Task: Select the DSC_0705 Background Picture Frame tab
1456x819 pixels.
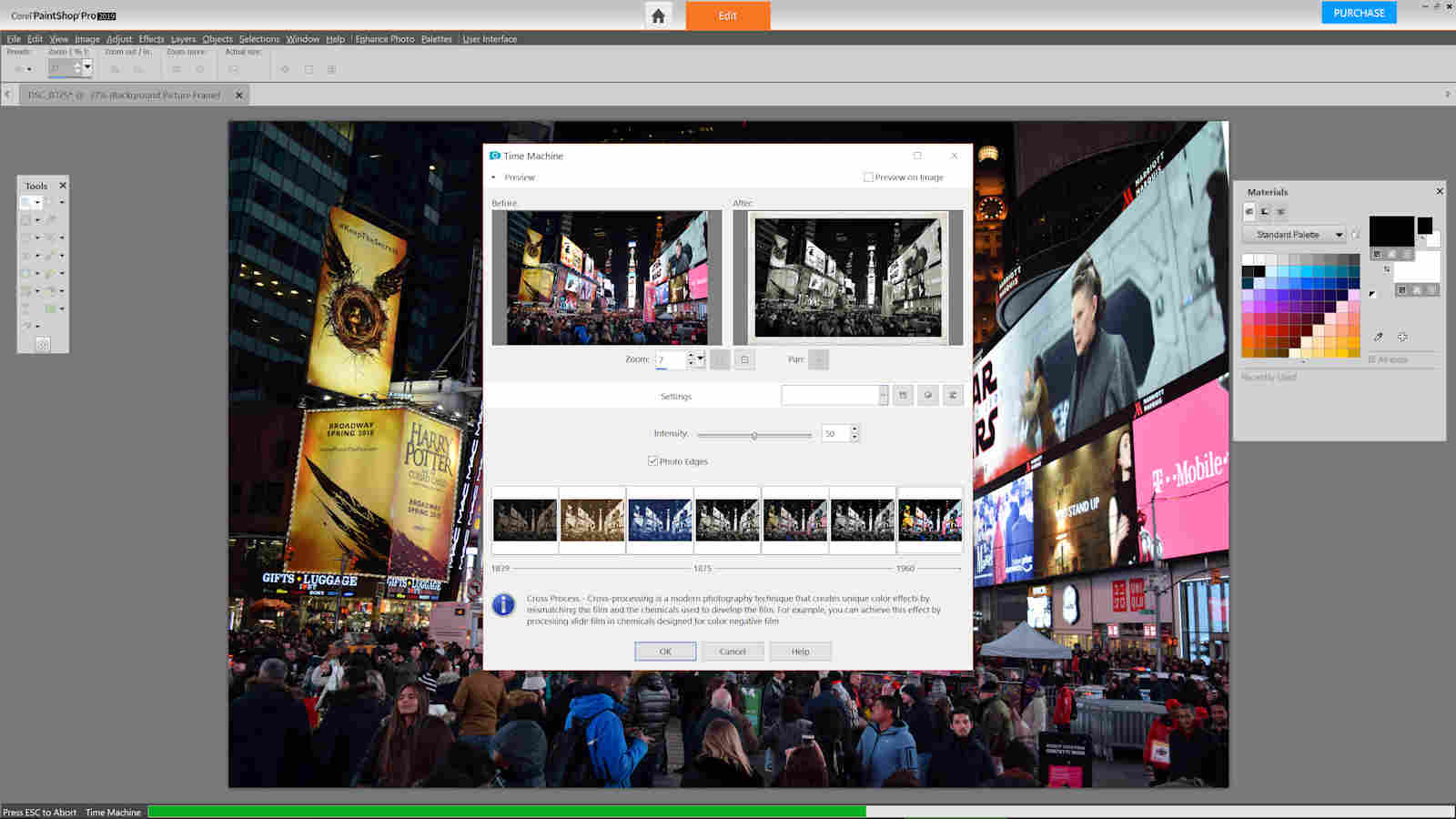Action: [x=125, y=95]
